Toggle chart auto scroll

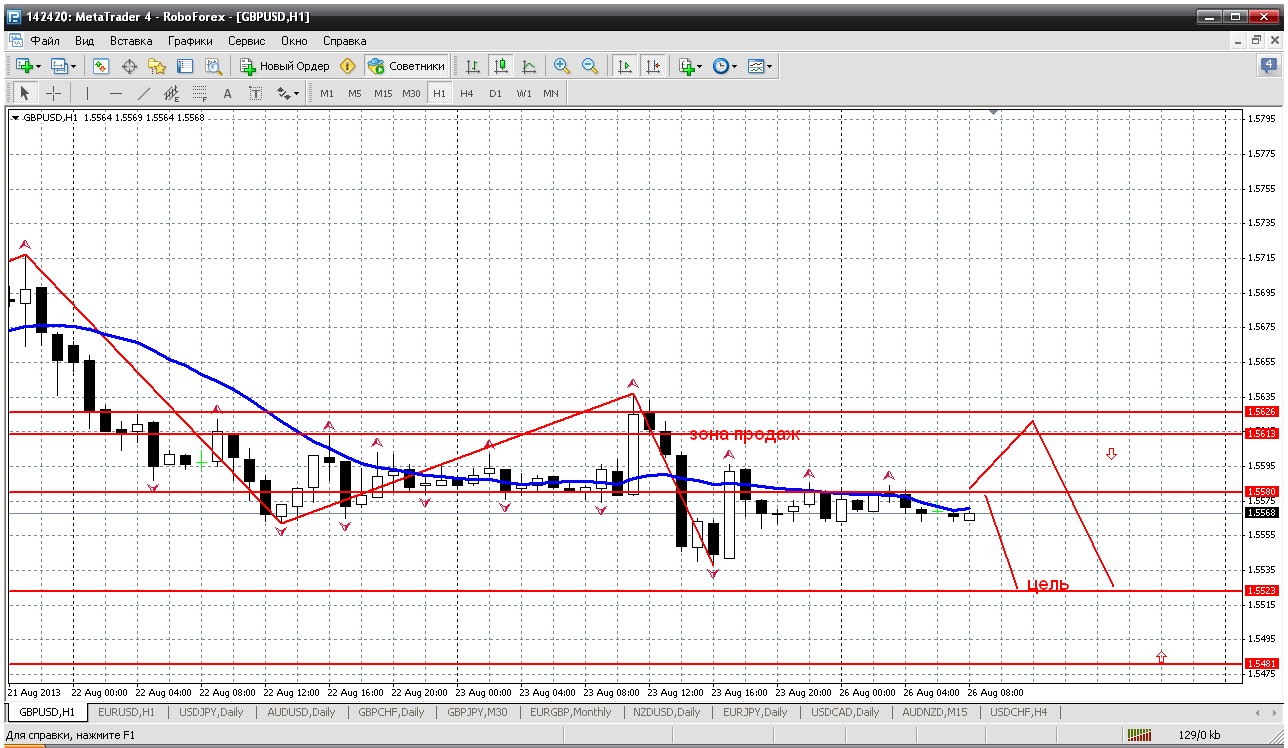(625, 66)
